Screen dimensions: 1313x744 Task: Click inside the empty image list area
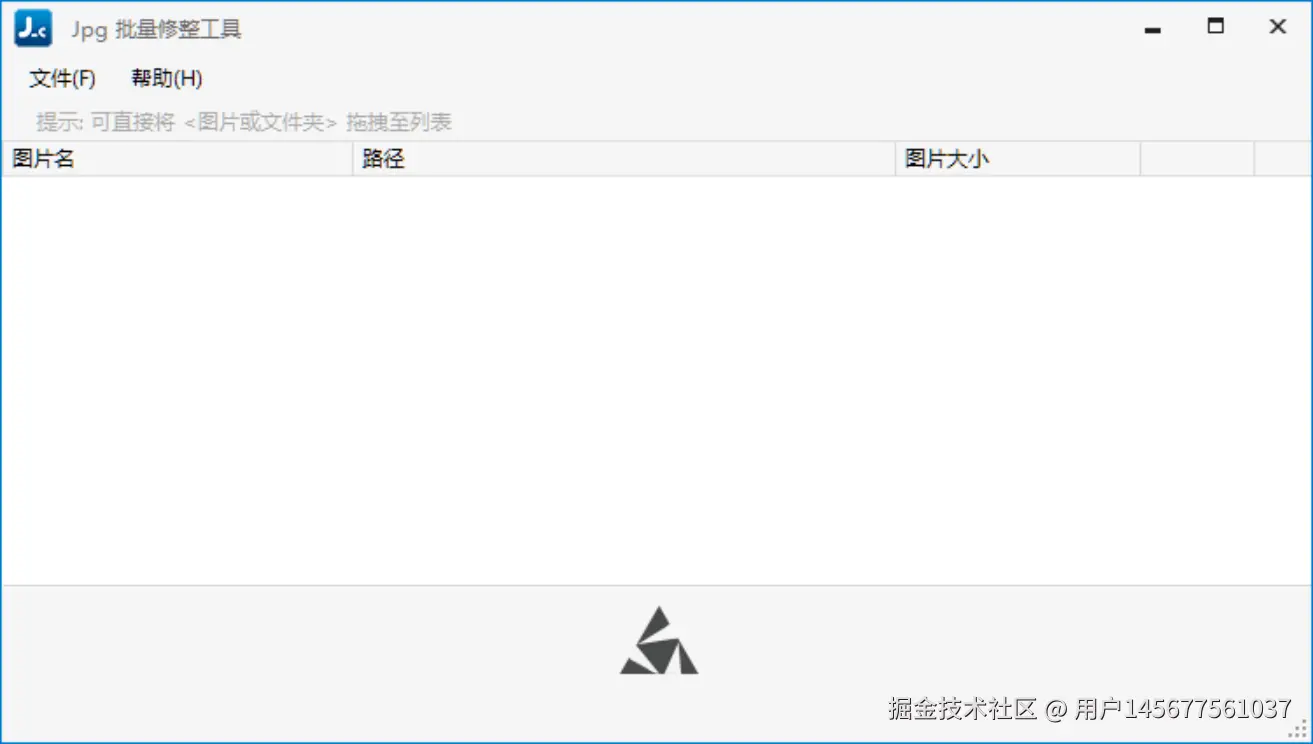coord(656,380)
